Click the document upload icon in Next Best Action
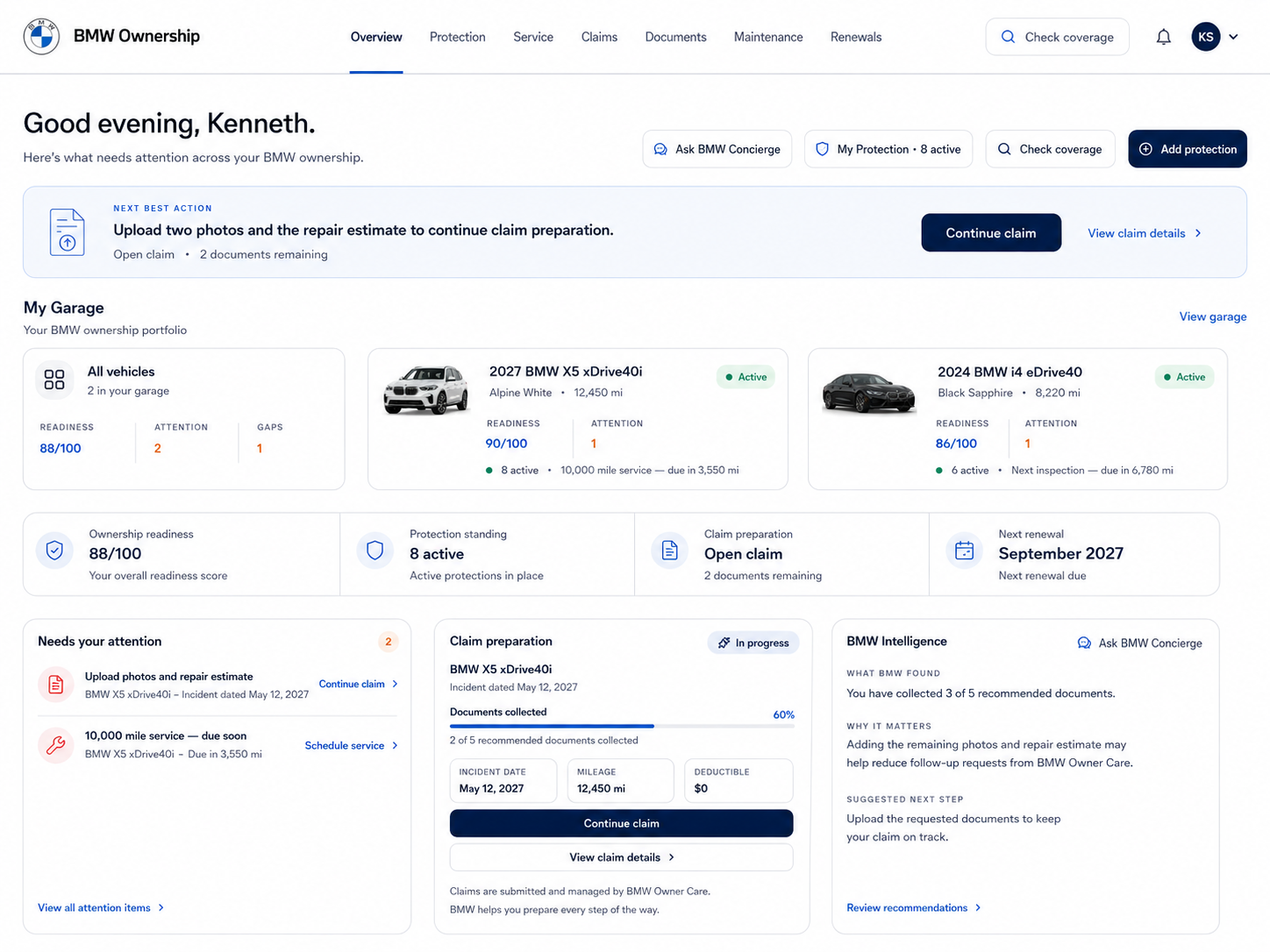The height and width of the screenshot is (952, 1270). click(x=68, y=232)
